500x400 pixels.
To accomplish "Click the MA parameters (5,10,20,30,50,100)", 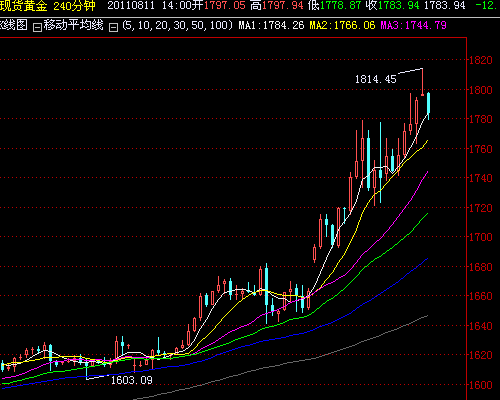I will point(178,25).
